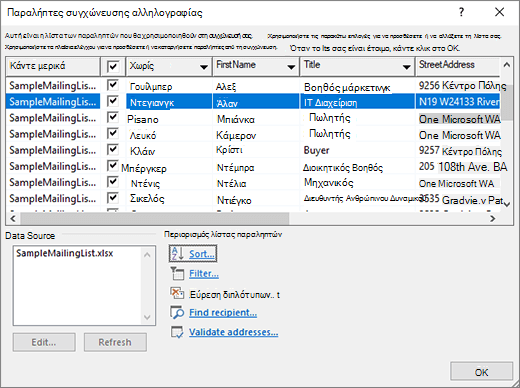Click the Refresh button
Image resolution: width=520 pixels, height=388 pixels.
point(115,342)
